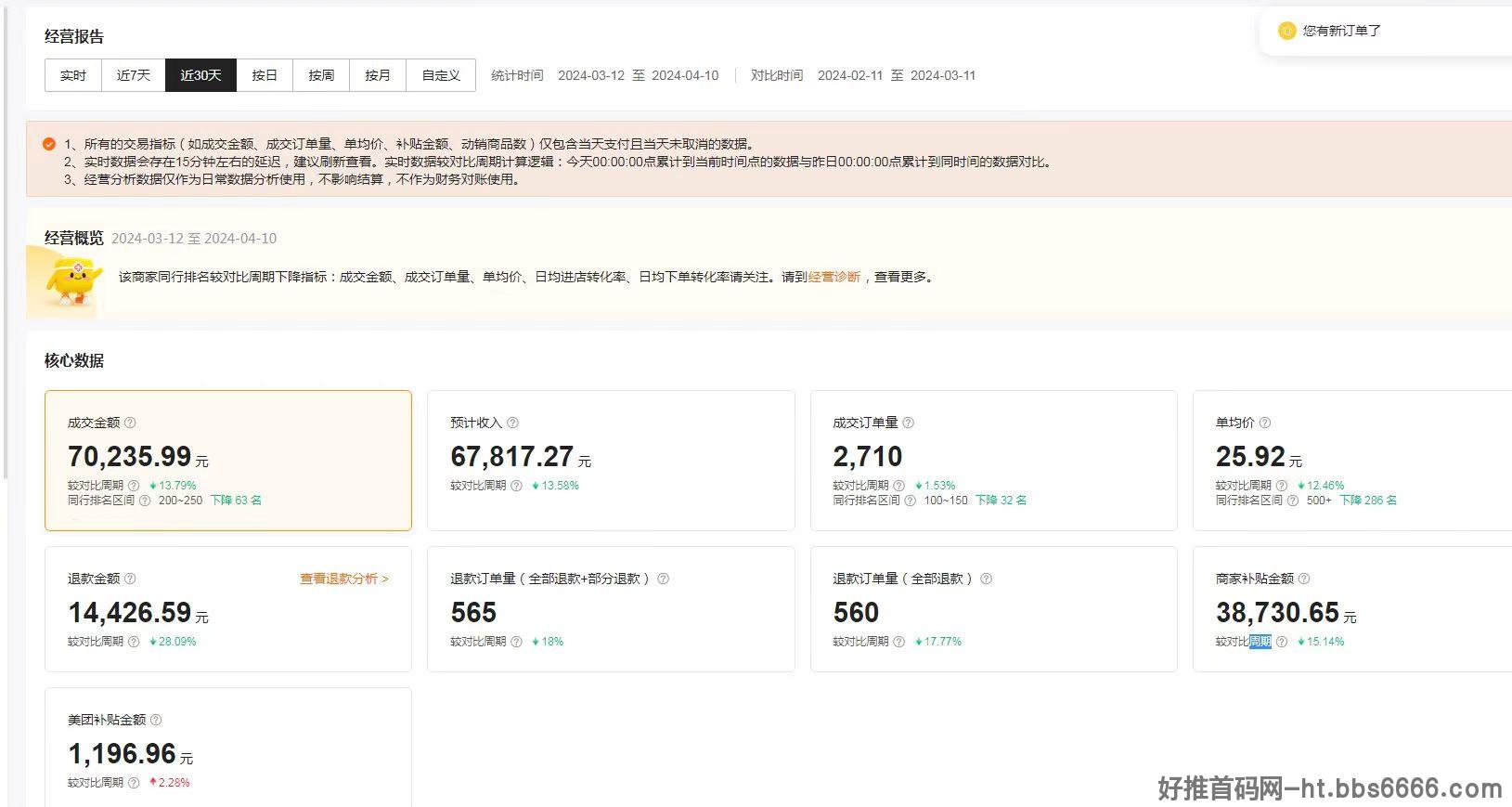Screen dimensions: 1512x807
Task: Click help icon next to 成交金额
Action: click(x=130, y=423)
